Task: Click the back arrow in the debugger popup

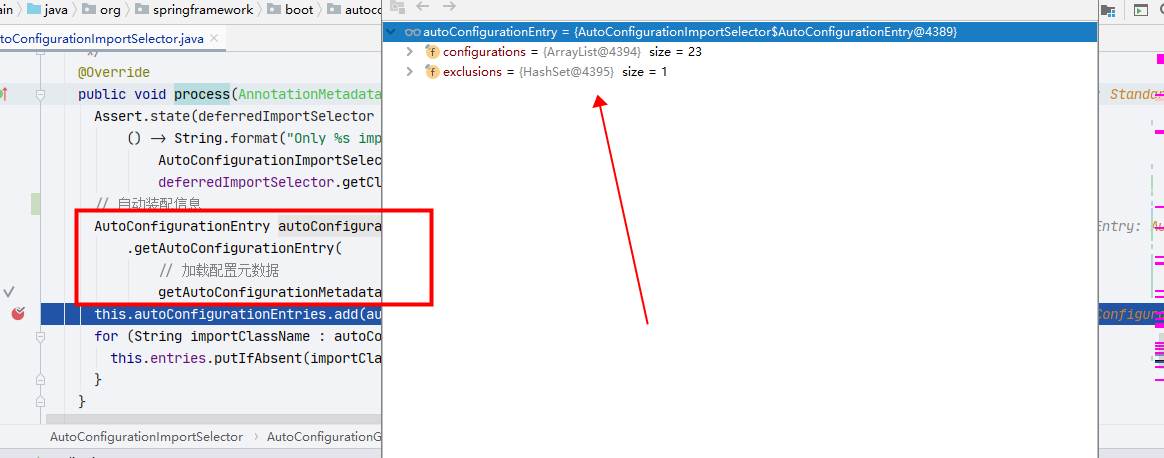Action: [x=421, y=7]
